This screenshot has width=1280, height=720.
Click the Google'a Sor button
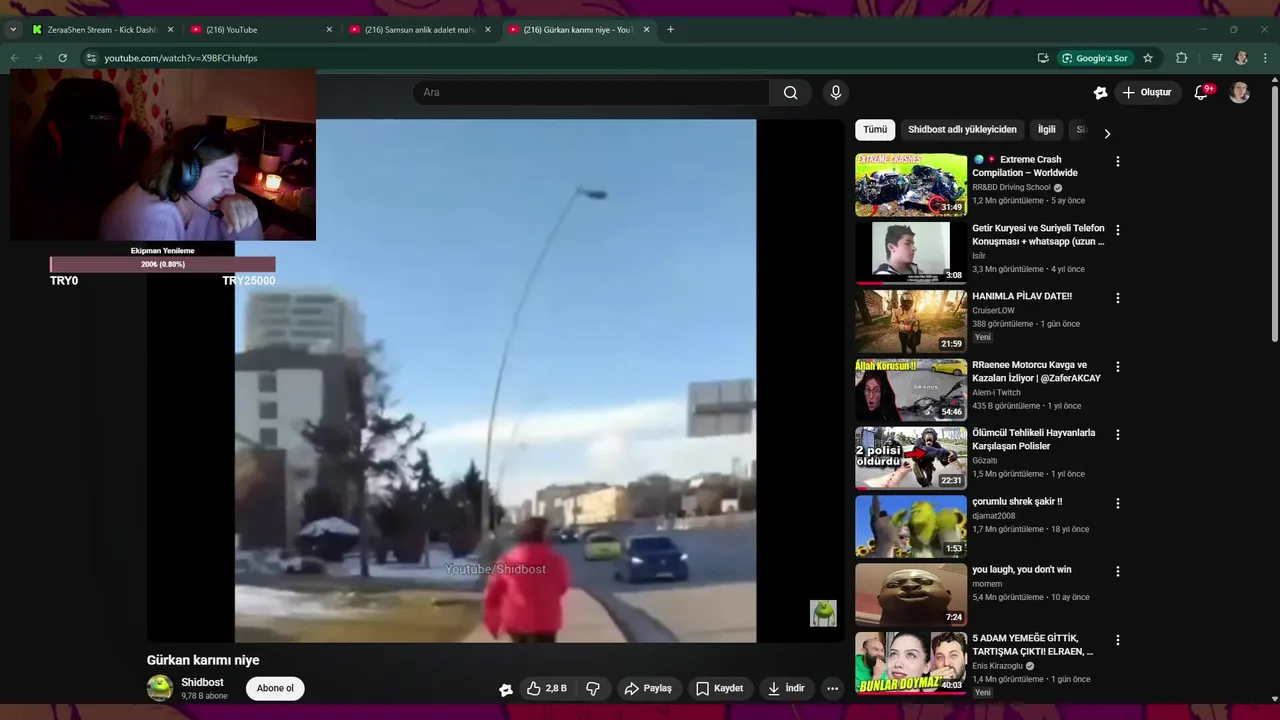click(1095, 58)
